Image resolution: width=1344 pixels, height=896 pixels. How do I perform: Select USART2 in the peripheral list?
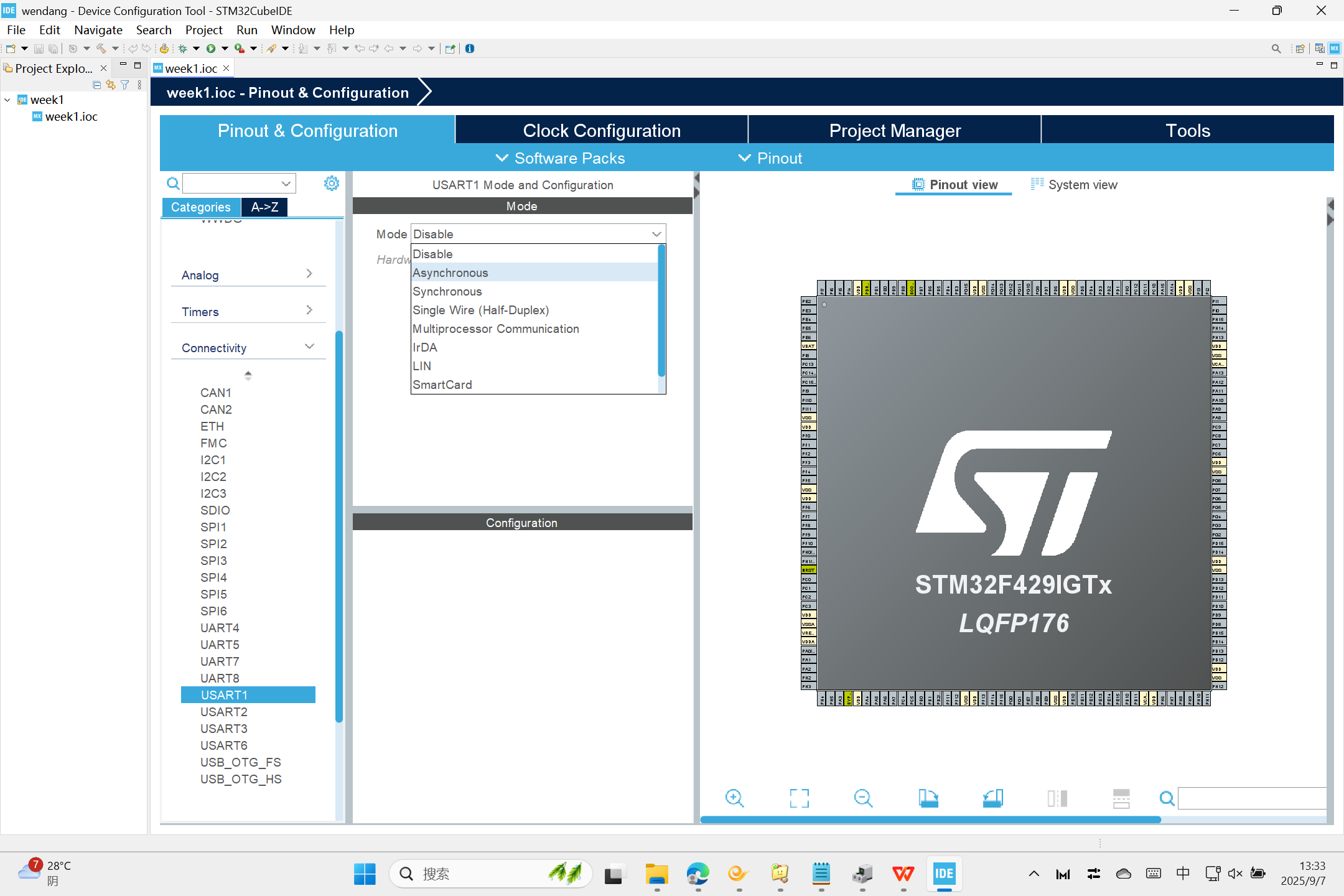[224, 712]
